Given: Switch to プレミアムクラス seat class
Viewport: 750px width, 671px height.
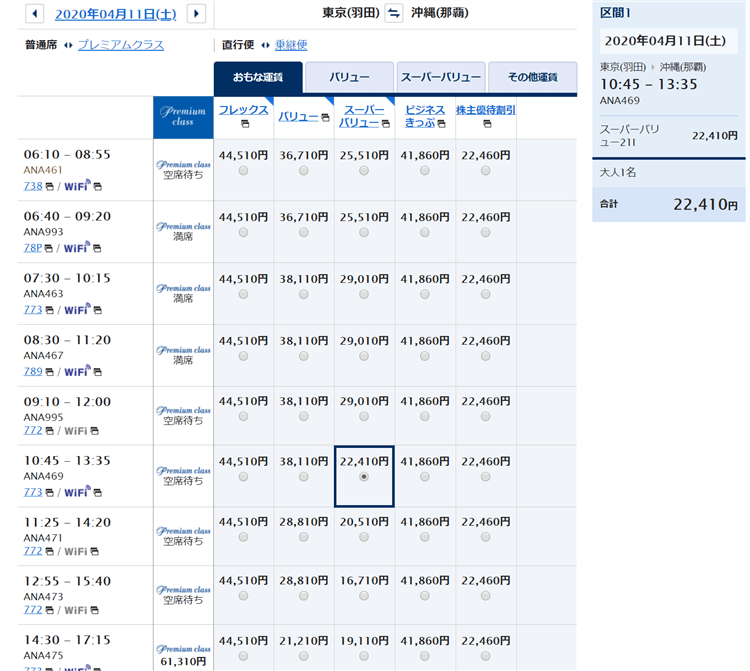Looking at the screenshot, I should (120, 45).
